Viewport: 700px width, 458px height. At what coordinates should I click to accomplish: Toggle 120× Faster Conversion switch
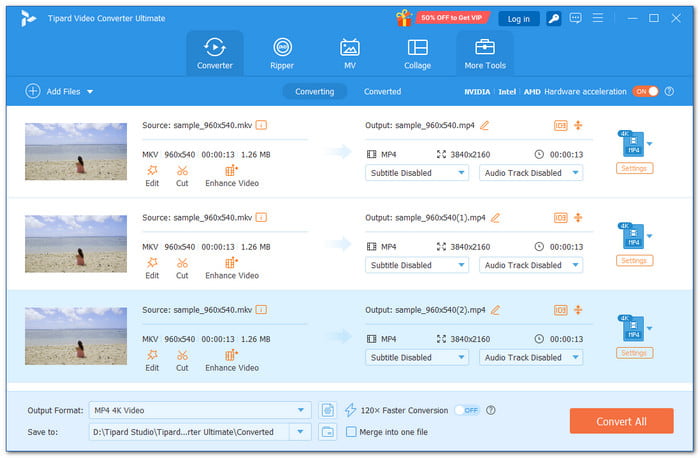(467, 410)
